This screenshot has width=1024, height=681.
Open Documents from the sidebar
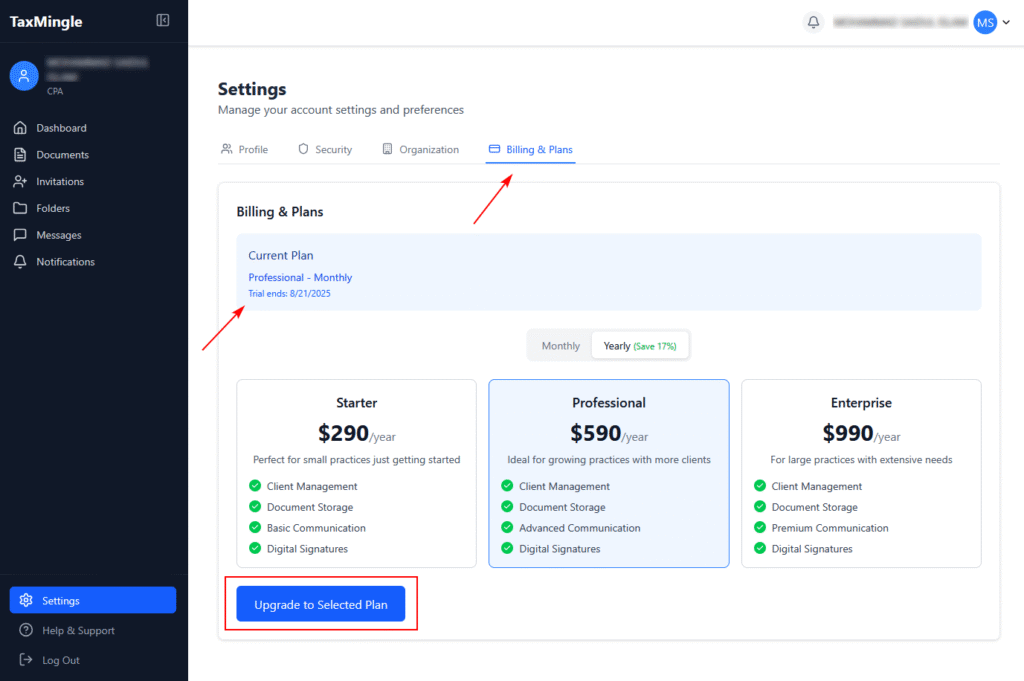click(62, 155)
